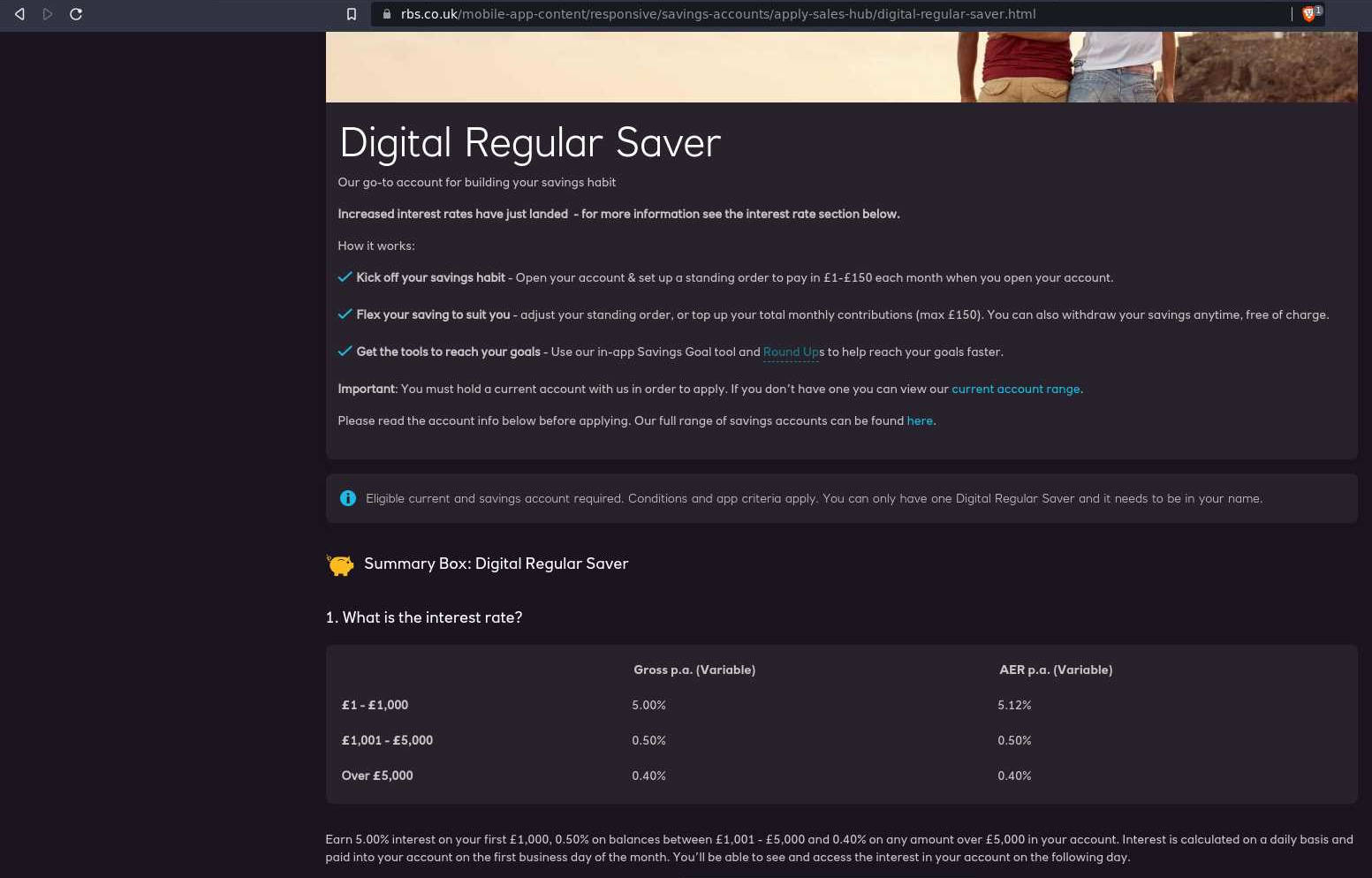
Task: Click the 0.50% AER rate cell
Action: click(1014, 740)
